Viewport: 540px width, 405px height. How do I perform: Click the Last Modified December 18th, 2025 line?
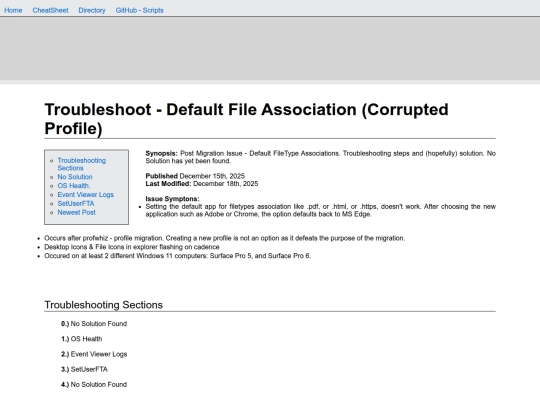(x=201, y=184)
